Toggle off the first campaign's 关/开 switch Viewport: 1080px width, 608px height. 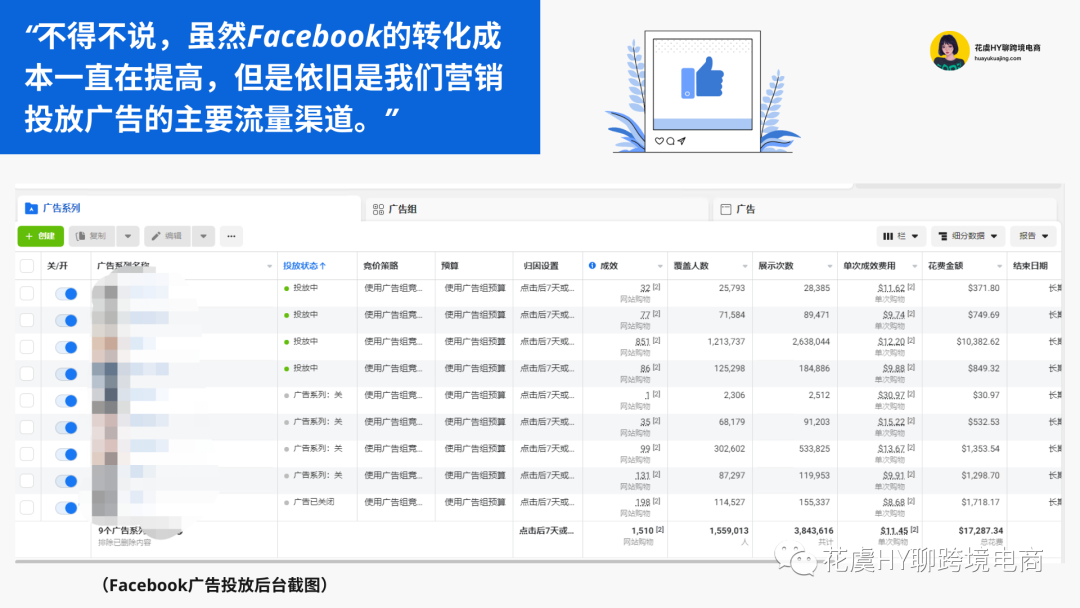point(66,293)
